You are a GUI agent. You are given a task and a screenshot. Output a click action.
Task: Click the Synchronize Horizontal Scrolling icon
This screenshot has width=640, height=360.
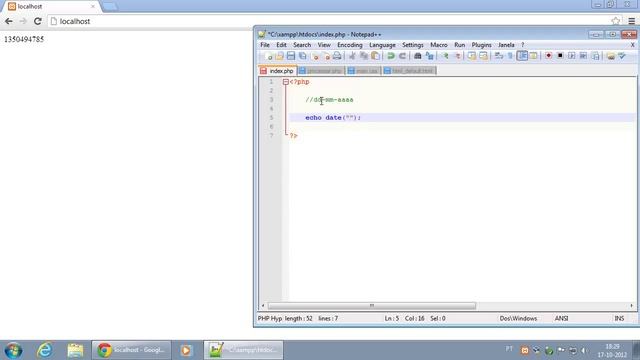click(x=483, y=56)
